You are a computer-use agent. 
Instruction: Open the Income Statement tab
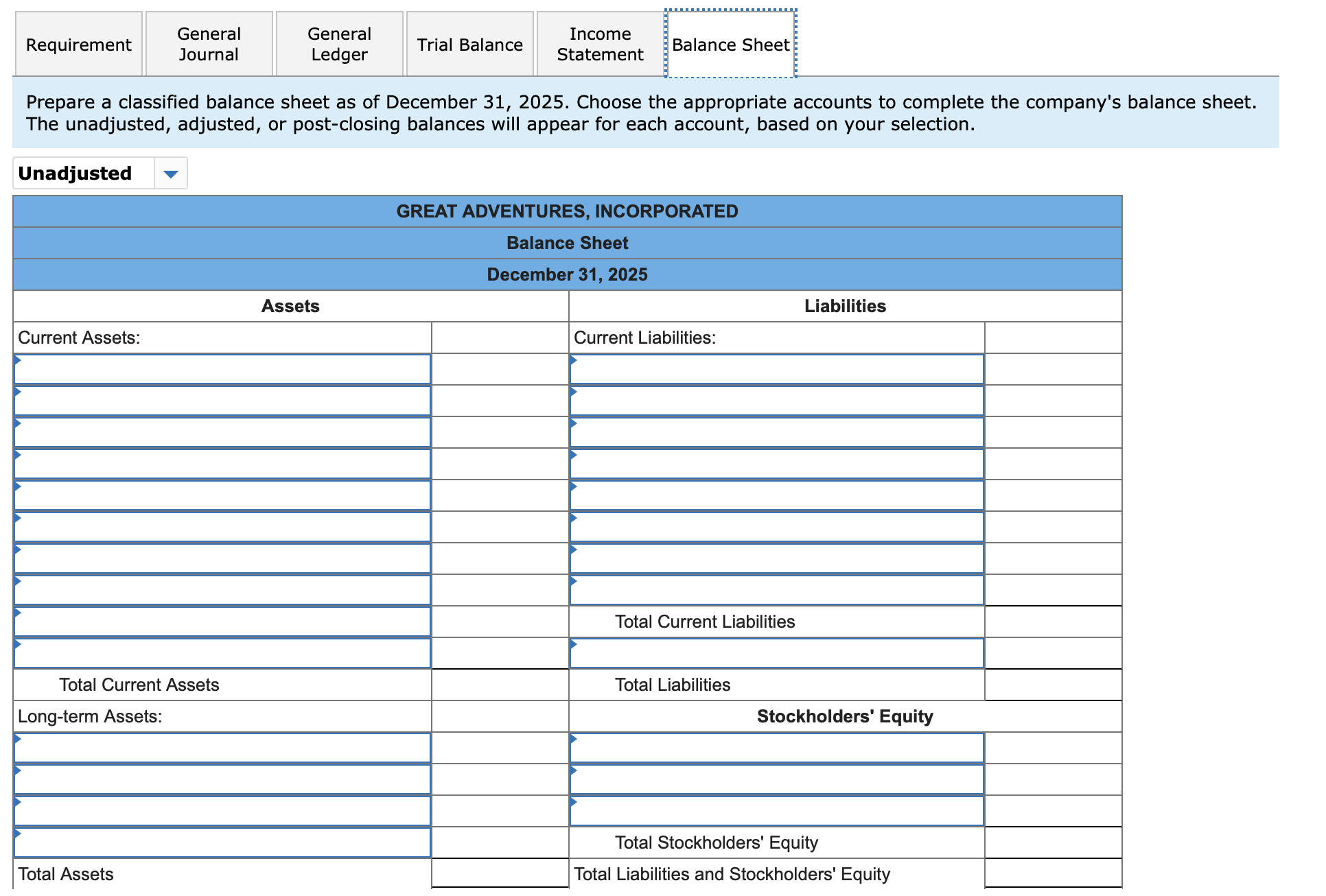600,45
